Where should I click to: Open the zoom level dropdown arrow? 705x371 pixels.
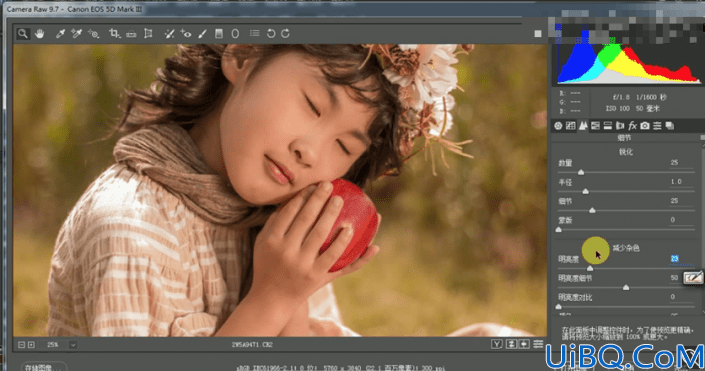click(x=73, y=345)
